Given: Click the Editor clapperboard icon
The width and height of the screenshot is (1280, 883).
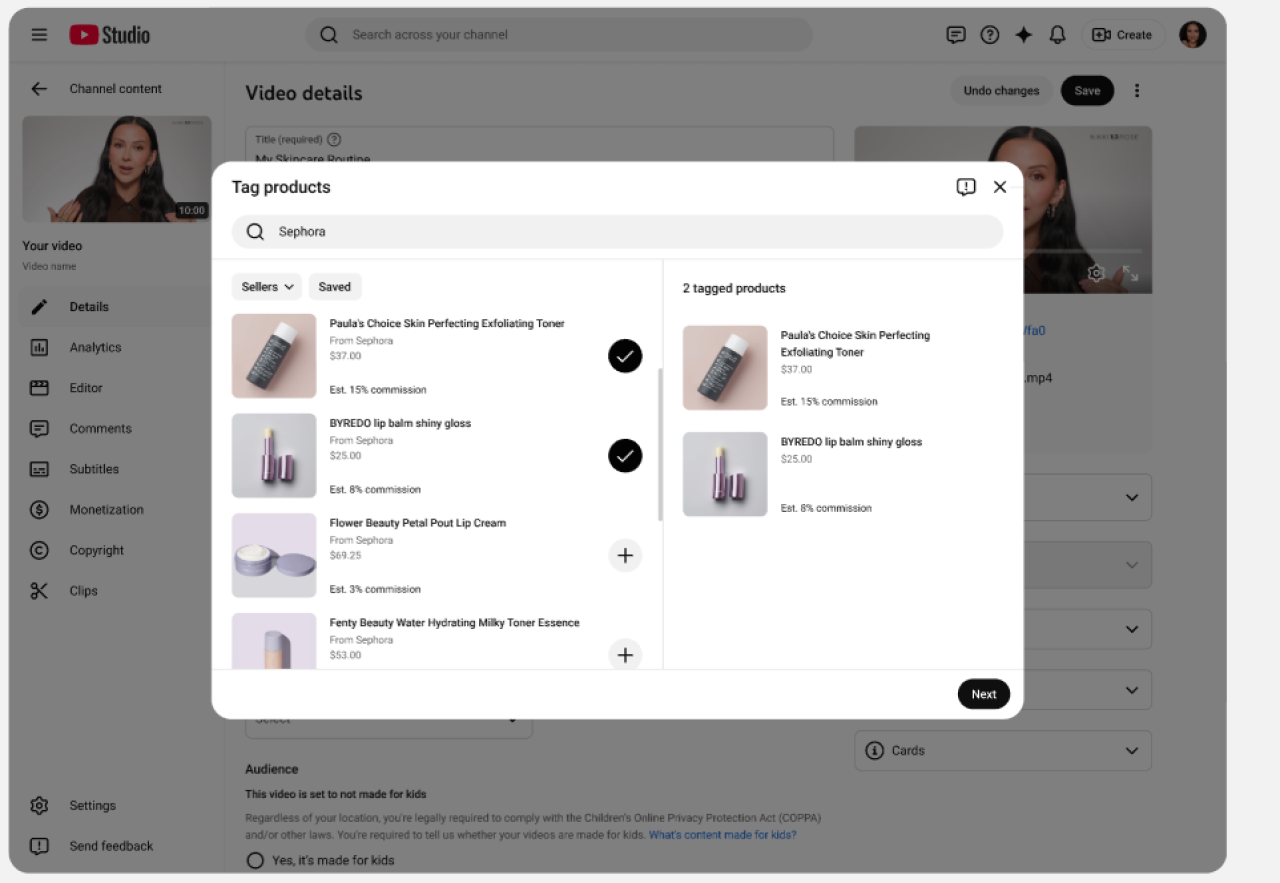Looking at the screenshot, I should (39, 388).
